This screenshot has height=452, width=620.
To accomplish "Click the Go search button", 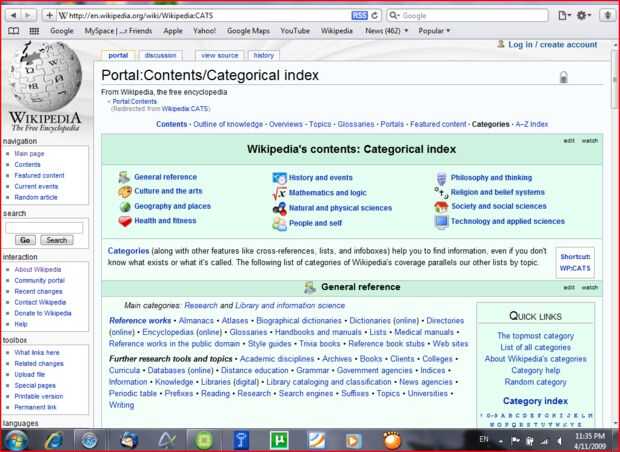I will [25, 240].
